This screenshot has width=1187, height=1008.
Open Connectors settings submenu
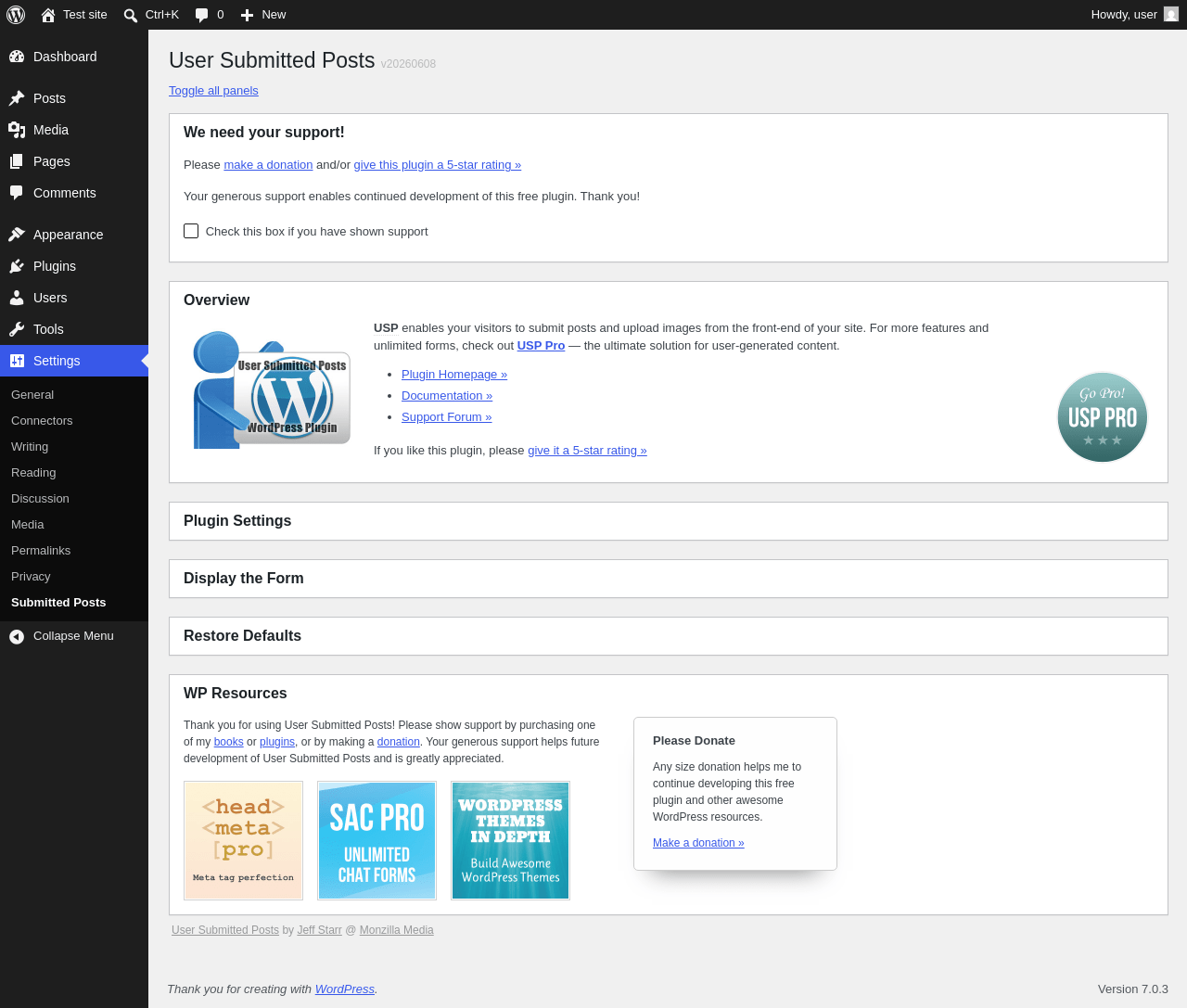pos(74,421)
